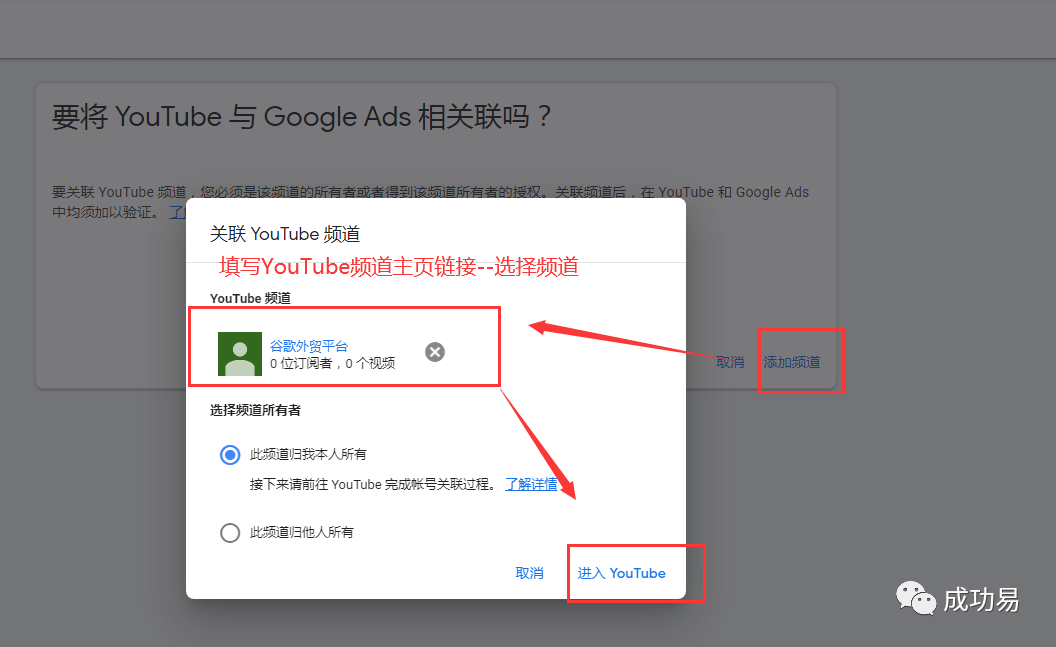The height and width of the screenshot is (647, 1056).
Task: Open the 了解详情 link in dialog
Action: (x=531, y=484)
